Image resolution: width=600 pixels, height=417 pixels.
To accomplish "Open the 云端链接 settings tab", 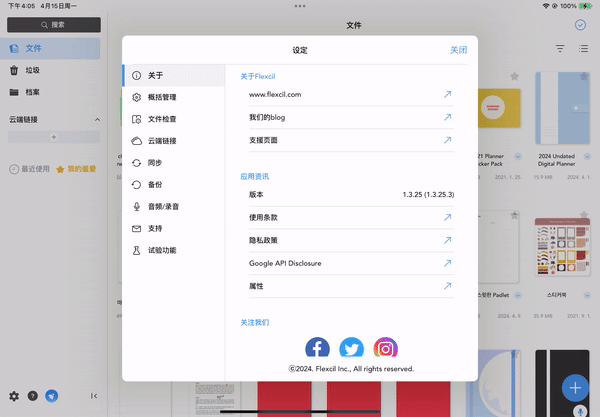I will 174,141.
